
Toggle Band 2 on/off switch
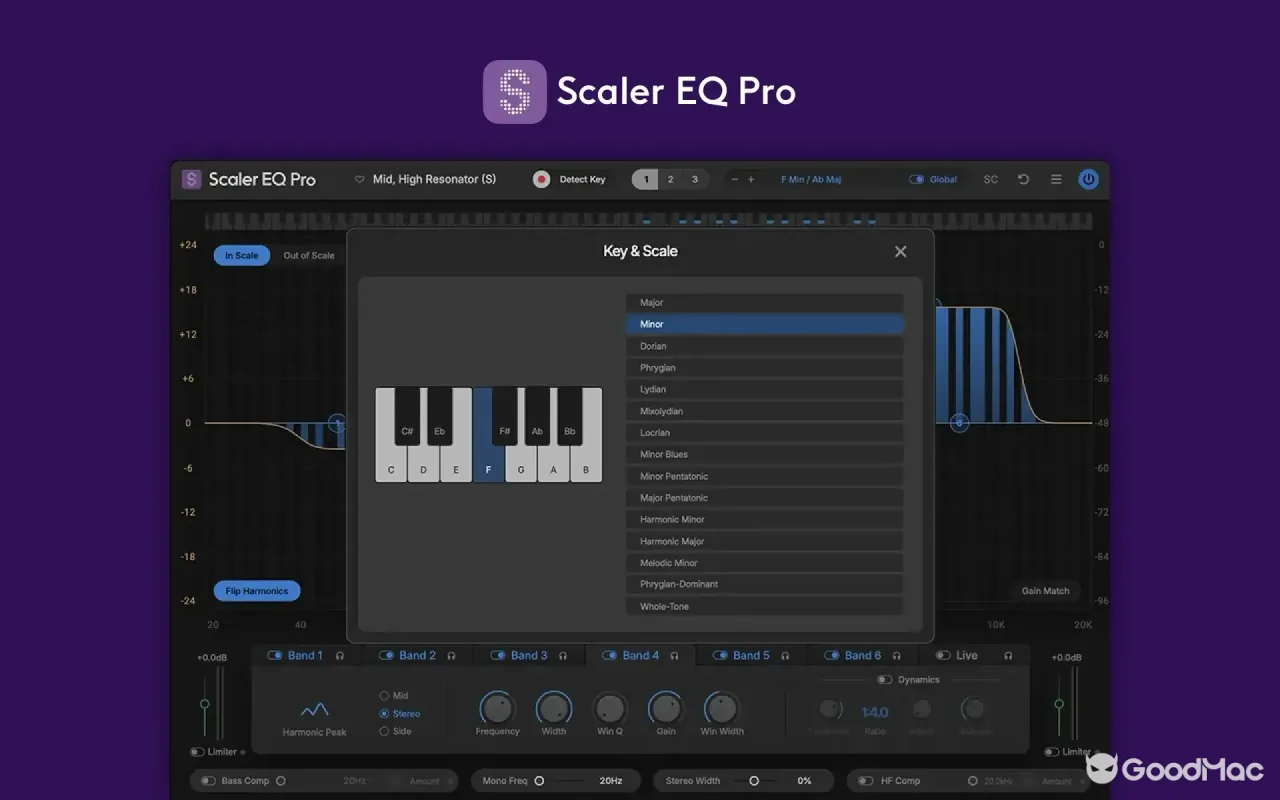pyautogui.click(x=387, y=656)
